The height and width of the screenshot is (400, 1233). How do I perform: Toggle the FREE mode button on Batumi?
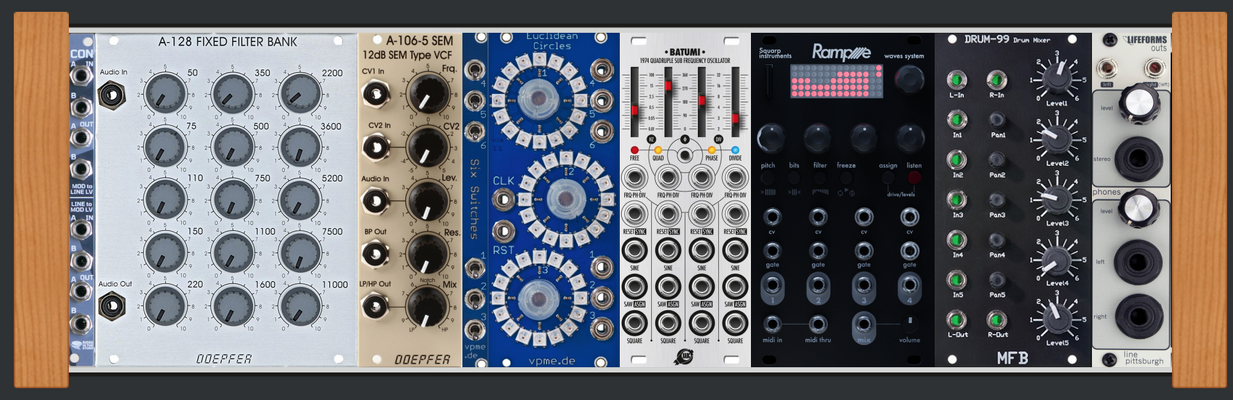tap(635, 151)
